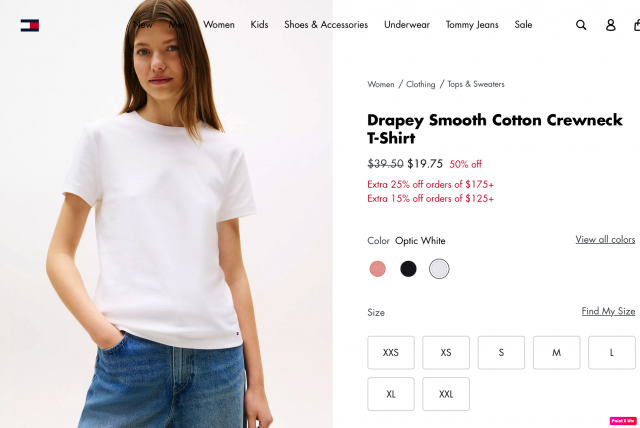
Task: Select the Optic White color swatch
Action: [x=439, y=269]
